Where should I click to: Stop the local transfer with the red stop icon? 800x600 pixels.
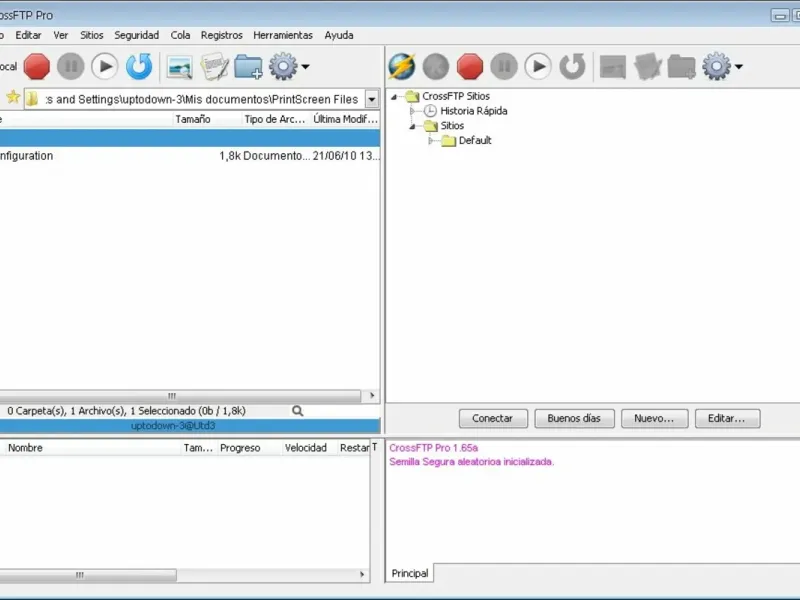click(x=37, y=66)
